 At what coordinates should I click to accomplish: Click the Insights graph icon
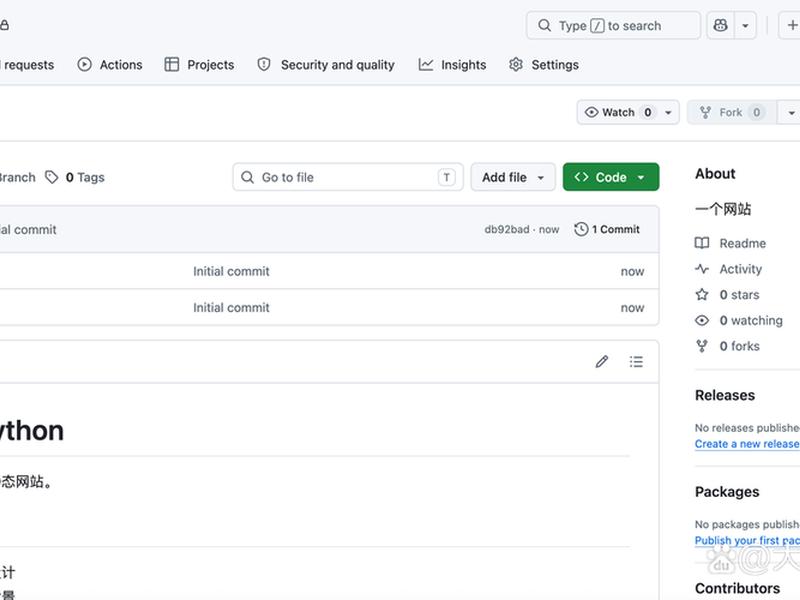click(x=426, y=65)
